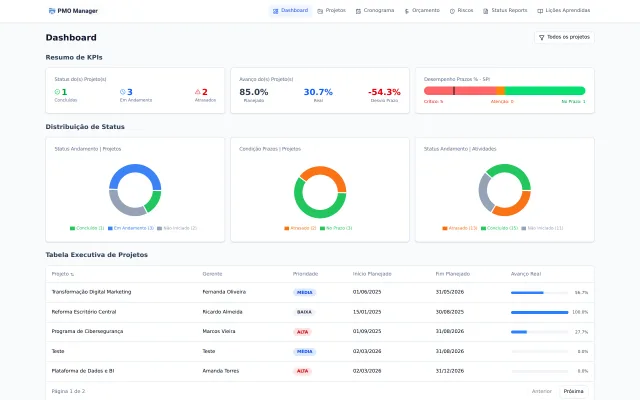Click the BAIXA priority badge
Viewport: 640px width, 400px height.
point(304,312)
